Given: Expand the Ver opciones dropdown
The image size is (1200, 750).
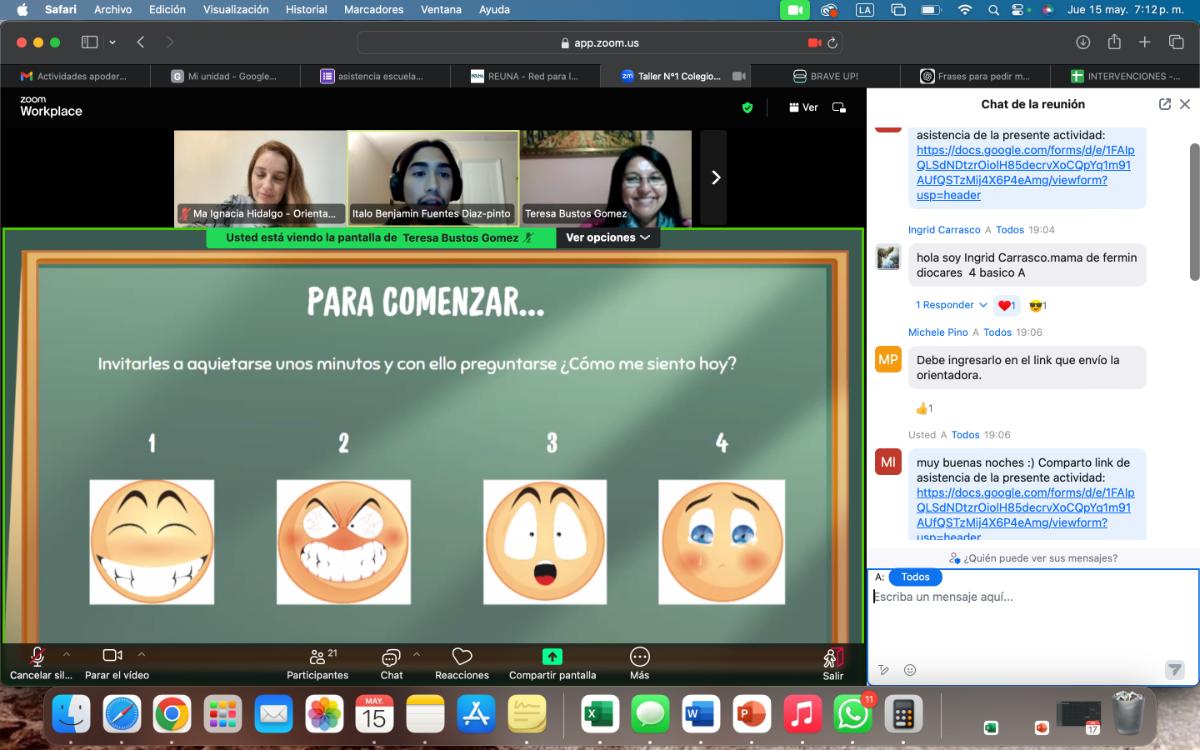Looking at the screenshot, I should click(608, 238).
